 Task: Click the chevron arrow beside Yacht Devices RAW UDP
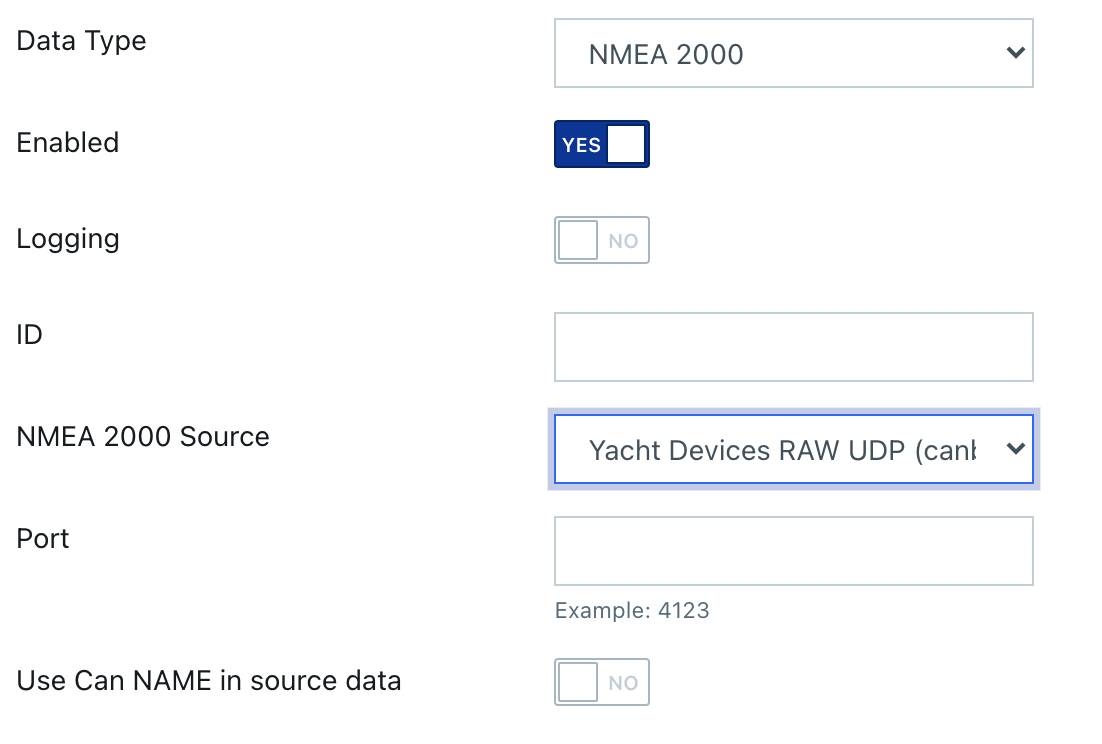[x=1016, y=448]
